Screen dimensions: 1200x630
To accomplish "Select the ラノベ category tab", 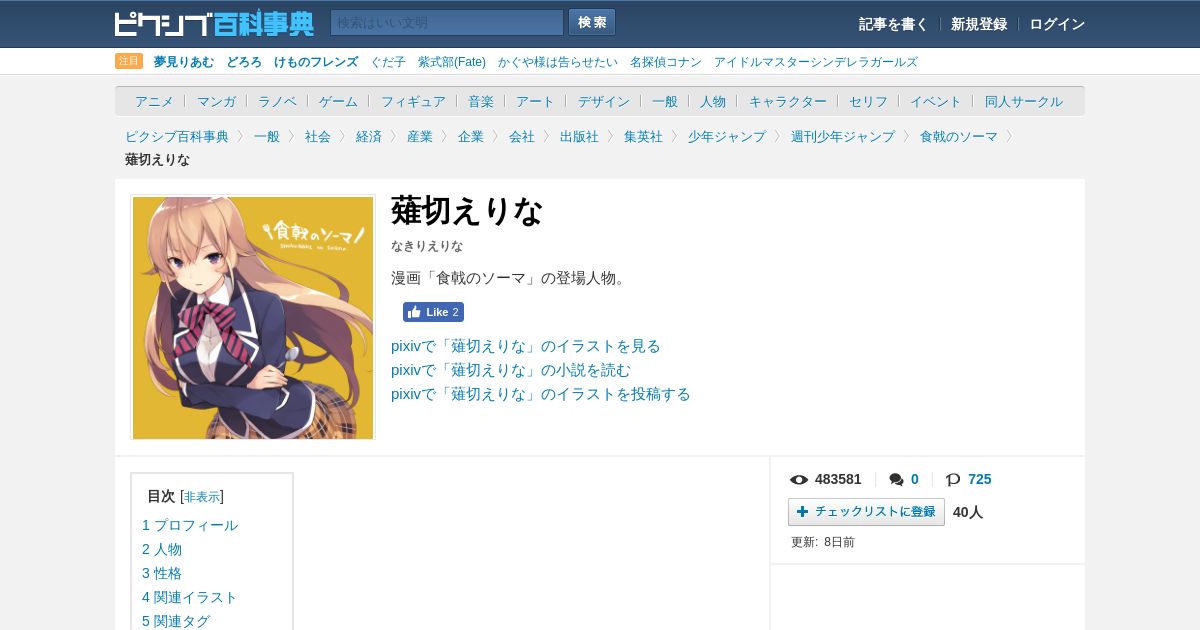I will 277,101.
